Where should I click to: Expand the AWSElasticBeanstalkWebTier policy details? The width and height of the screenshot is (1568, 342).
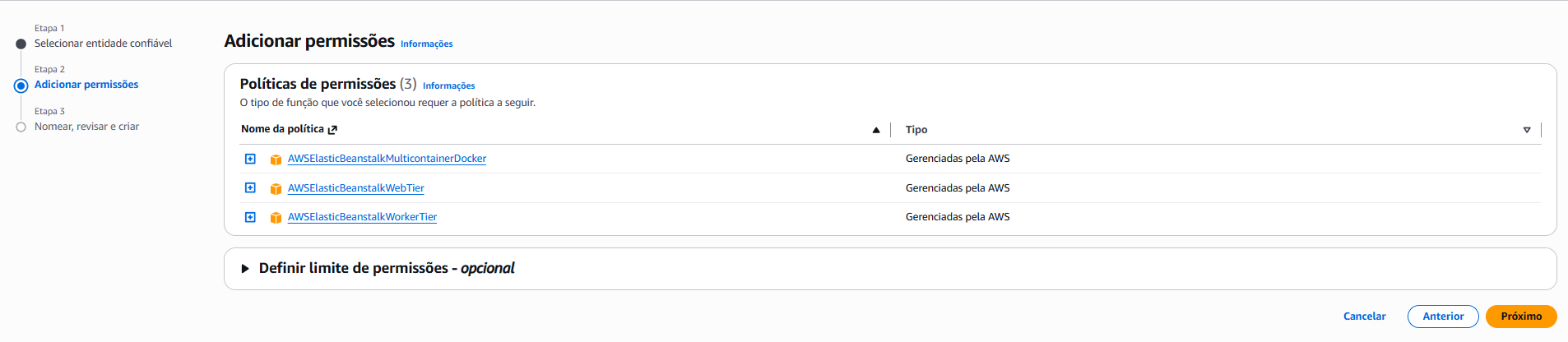pyautogui.click(x=250, y=188)
